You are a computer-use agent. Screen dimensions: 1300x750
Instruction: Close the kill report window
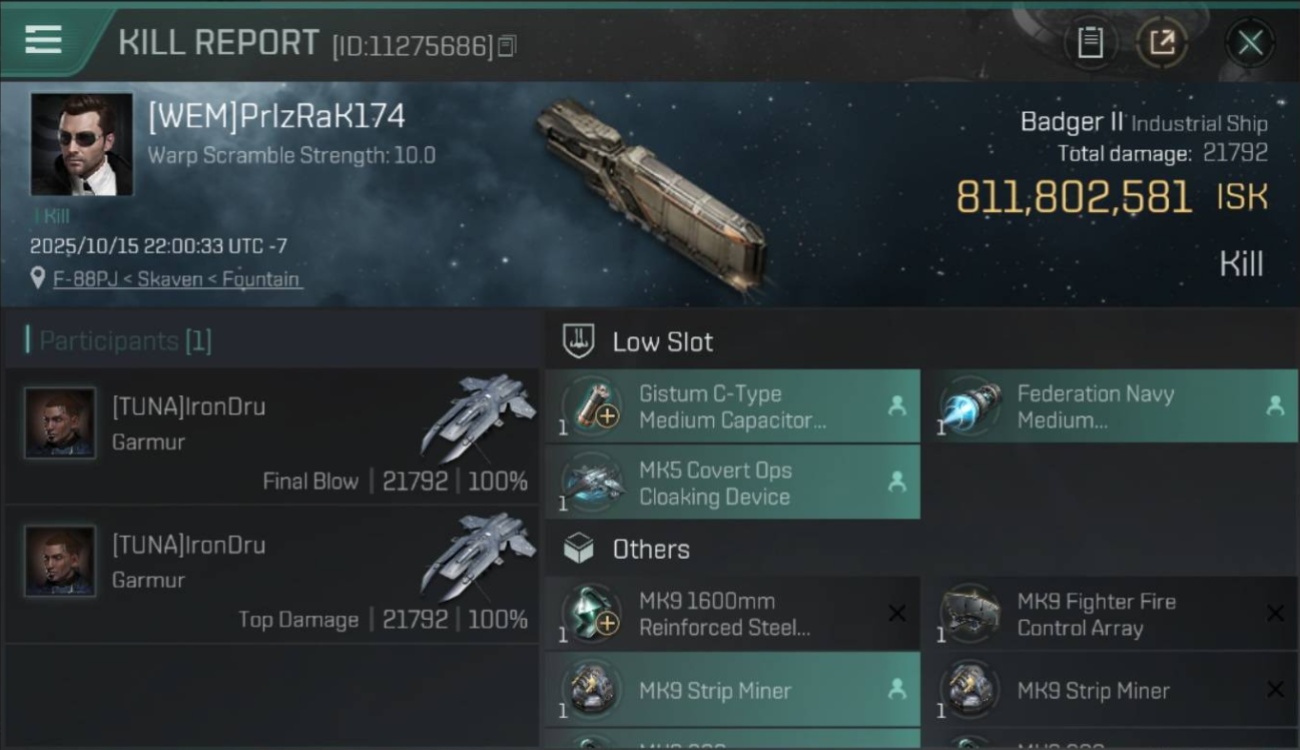(x=1249, y=42)
